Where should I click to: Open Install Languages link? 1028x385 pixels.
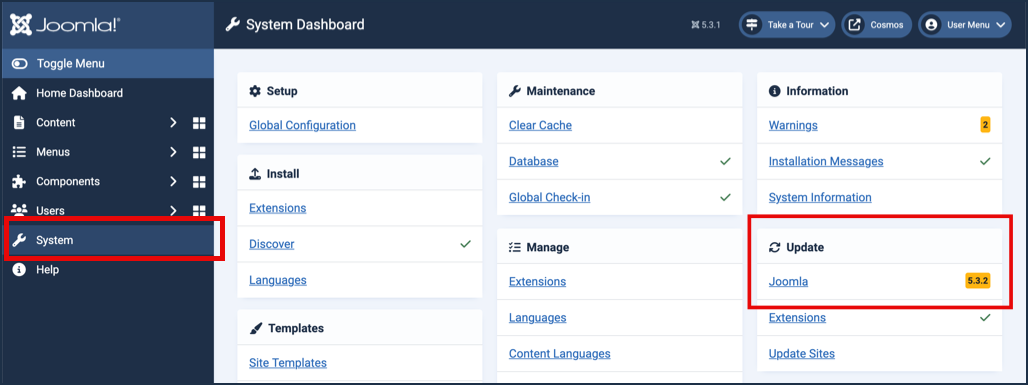tap(277, 280)
